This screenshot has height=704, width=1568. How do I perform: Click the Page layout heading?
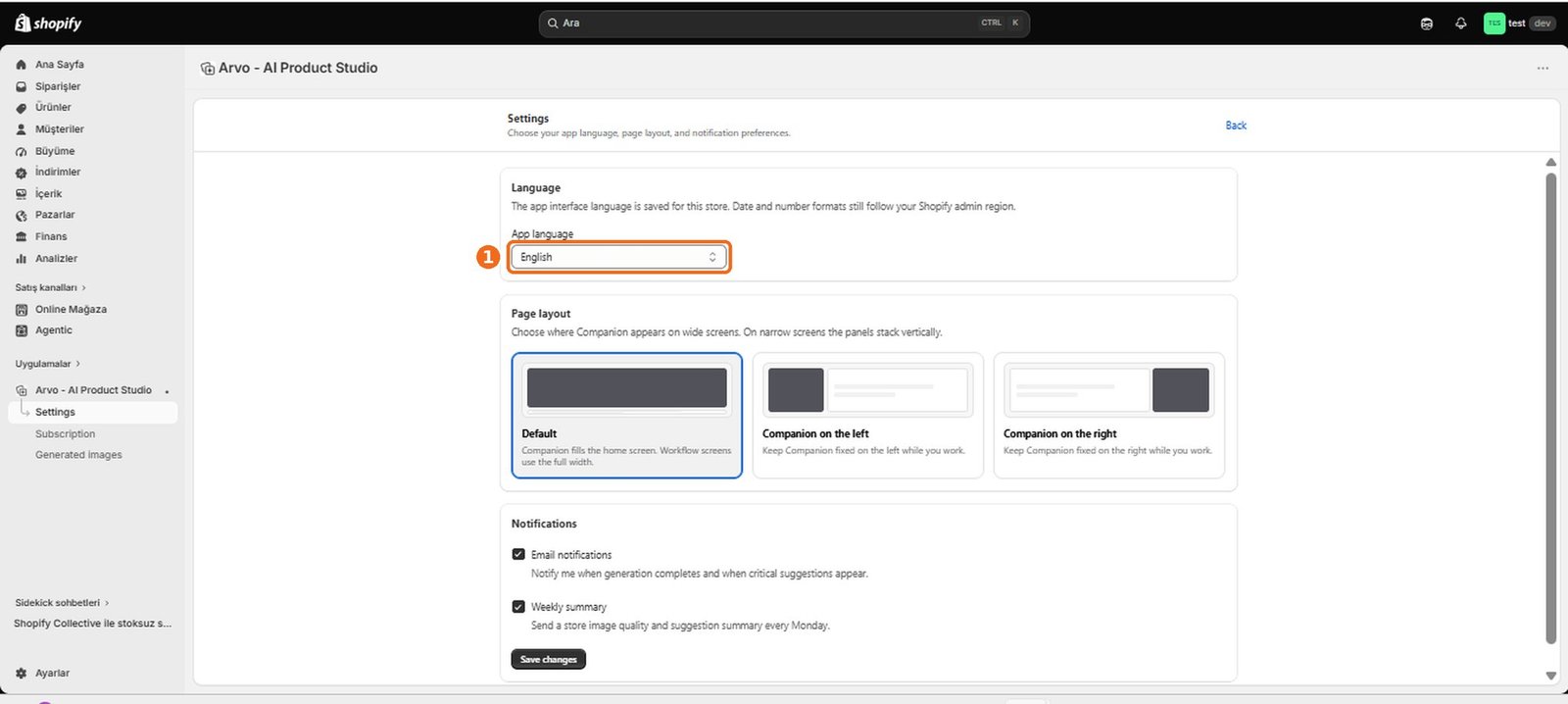point(541,314)
